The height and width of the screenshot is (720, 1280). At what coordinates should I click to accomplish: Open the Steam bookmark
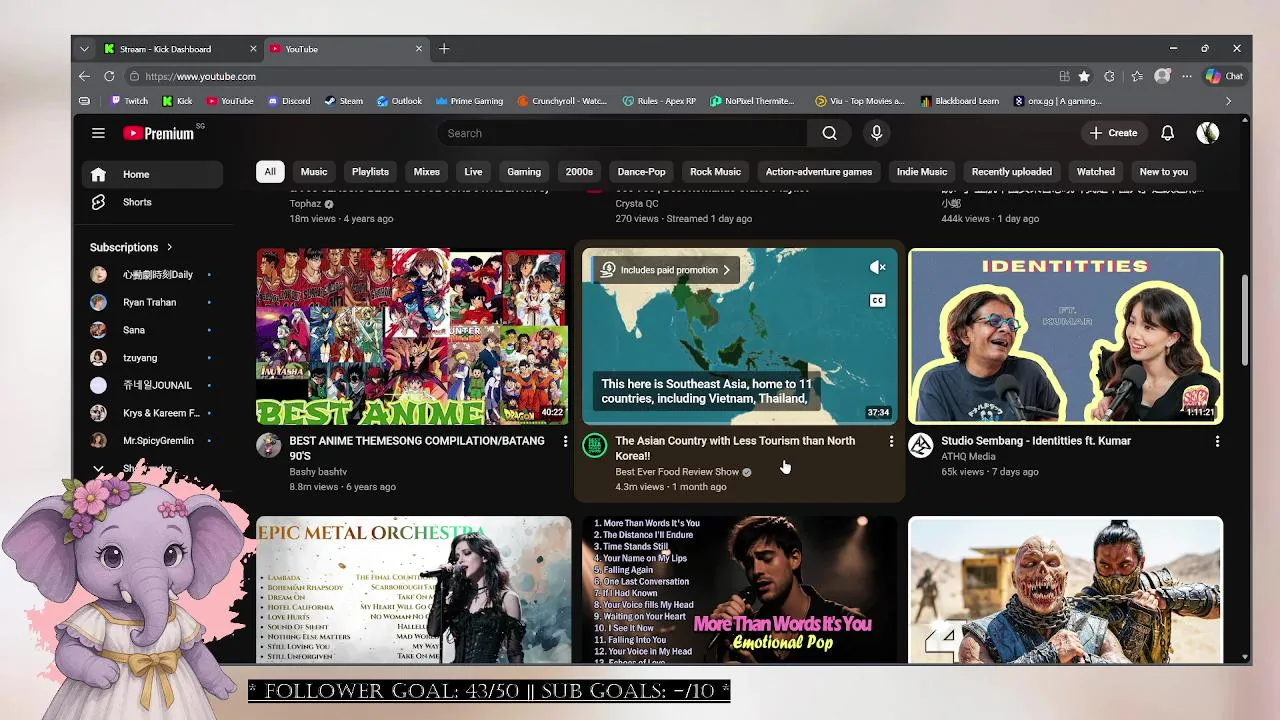[344, 101]
